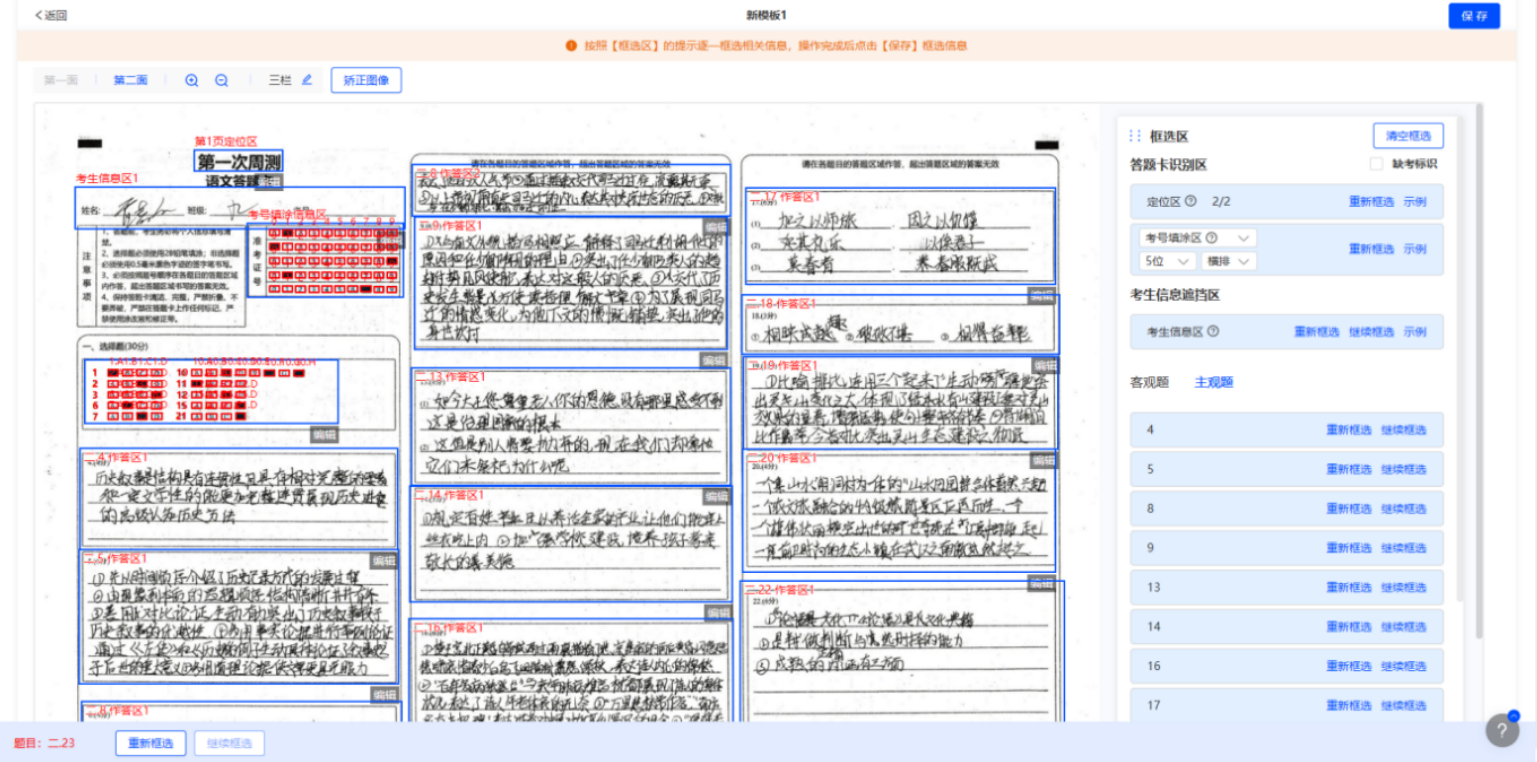Image resolution: width=1537 pixels, height=762 pixels.
Task: Click the pencil edit icon beside 三栏
Action: [307, 80]
